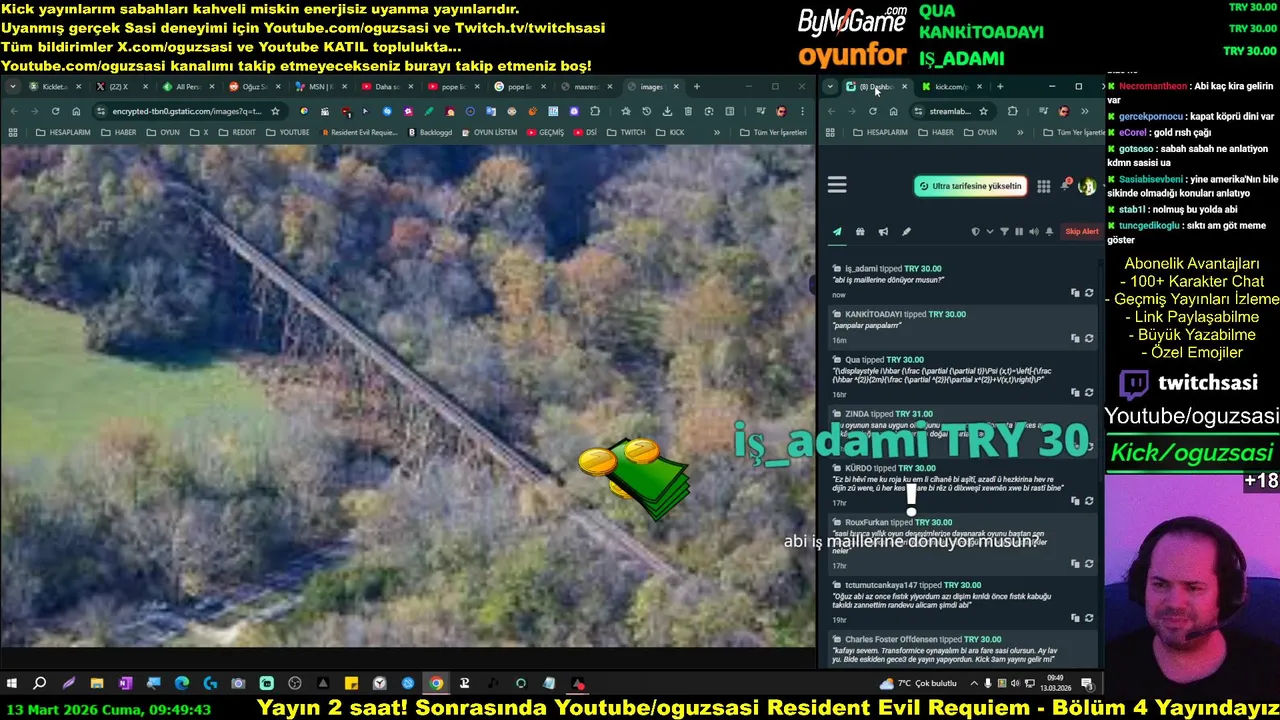Reload the gstatic image page
The height and width of the screenshot is (720, 1280).
[x=55, y=111]
